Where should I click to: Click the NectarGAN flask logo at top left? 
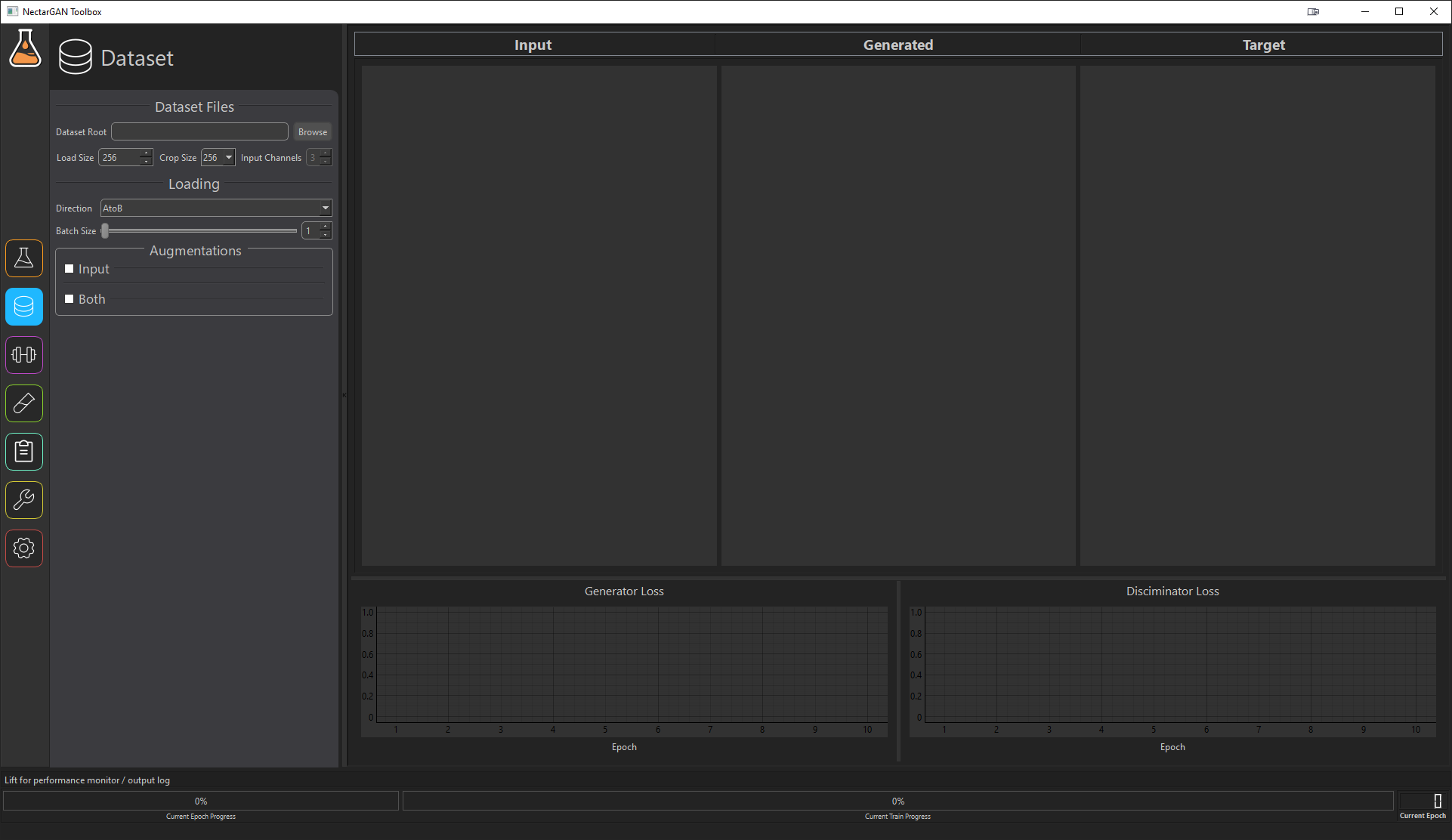[x=25, y=48]
